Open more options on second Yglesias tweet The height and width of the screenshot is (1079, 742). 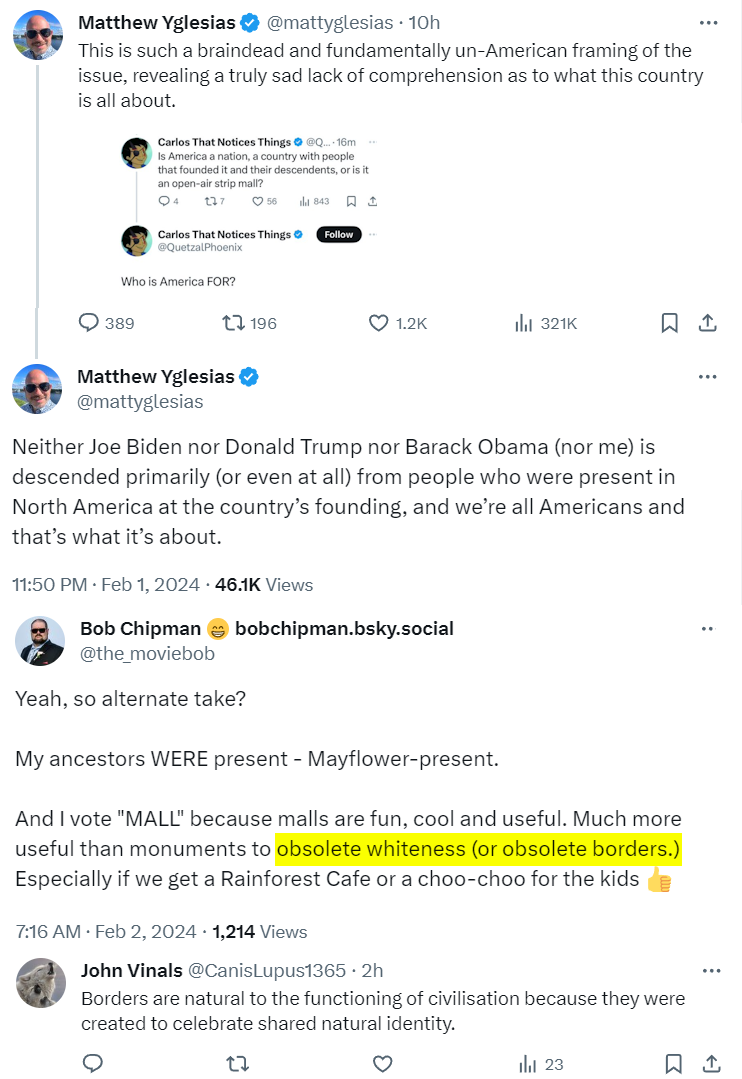tap(708, 377)
